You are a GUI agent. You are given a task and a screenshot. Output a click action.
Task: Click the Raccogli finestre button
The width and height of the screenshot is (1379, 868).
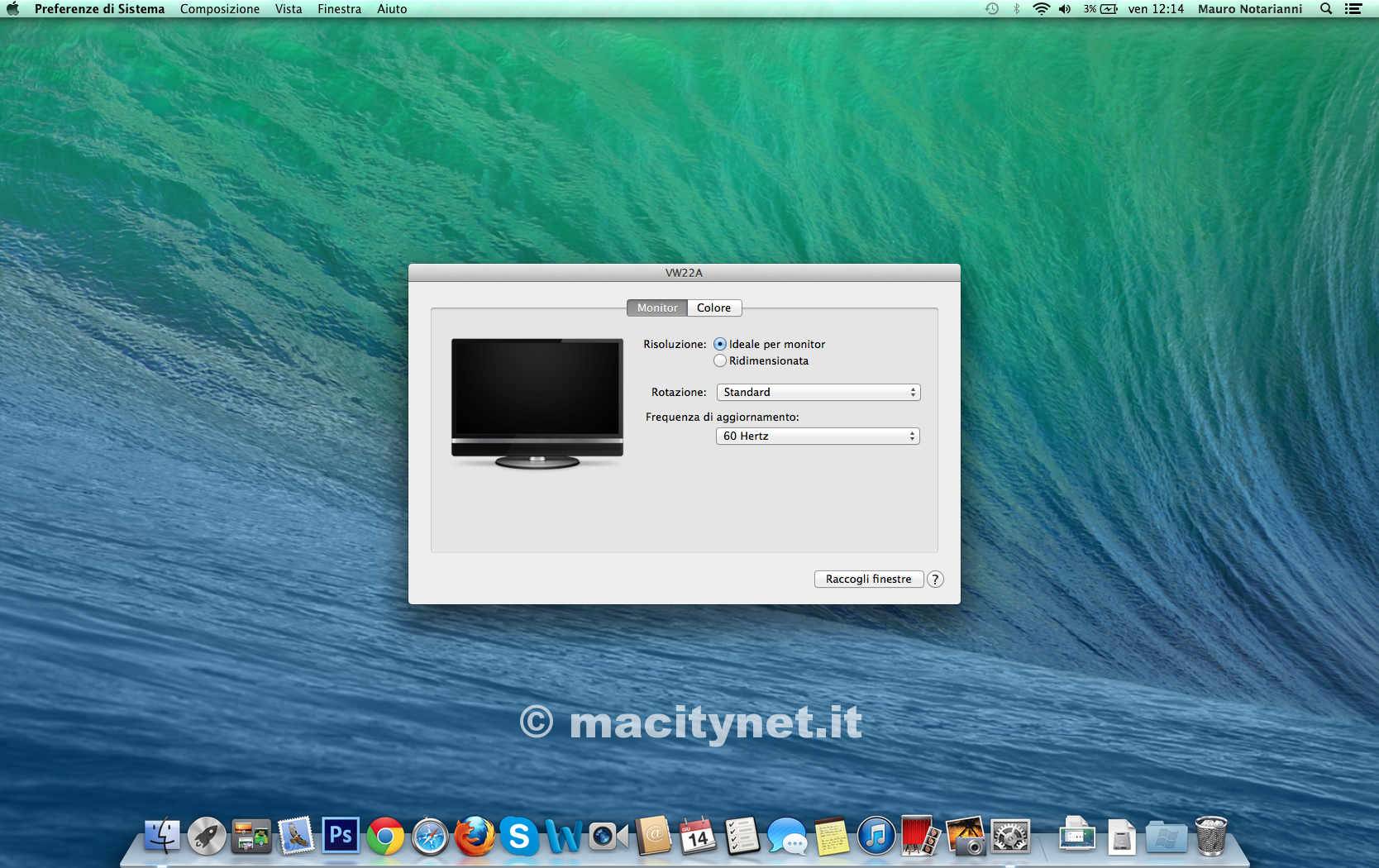(868, 579)
